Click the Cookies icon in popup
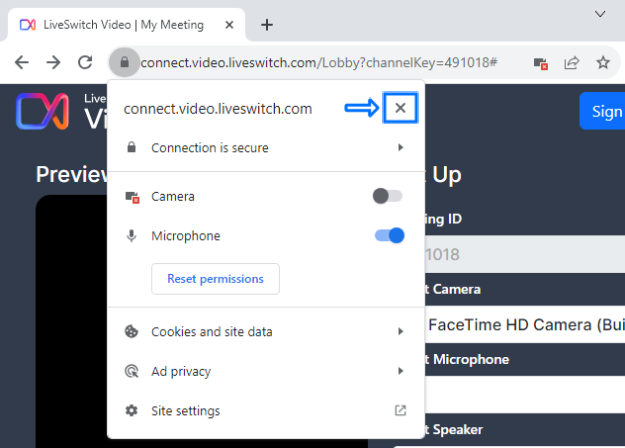The height and width of the screenshot is (448, 625). (x=131, y=332)
